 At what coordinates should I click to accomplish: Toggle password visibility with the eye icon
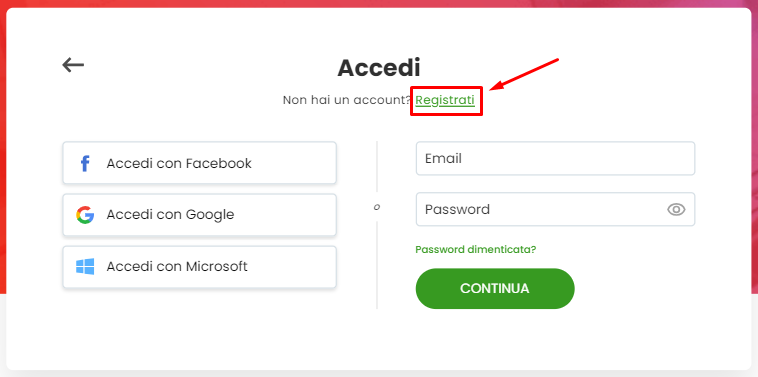click(676, 209)
